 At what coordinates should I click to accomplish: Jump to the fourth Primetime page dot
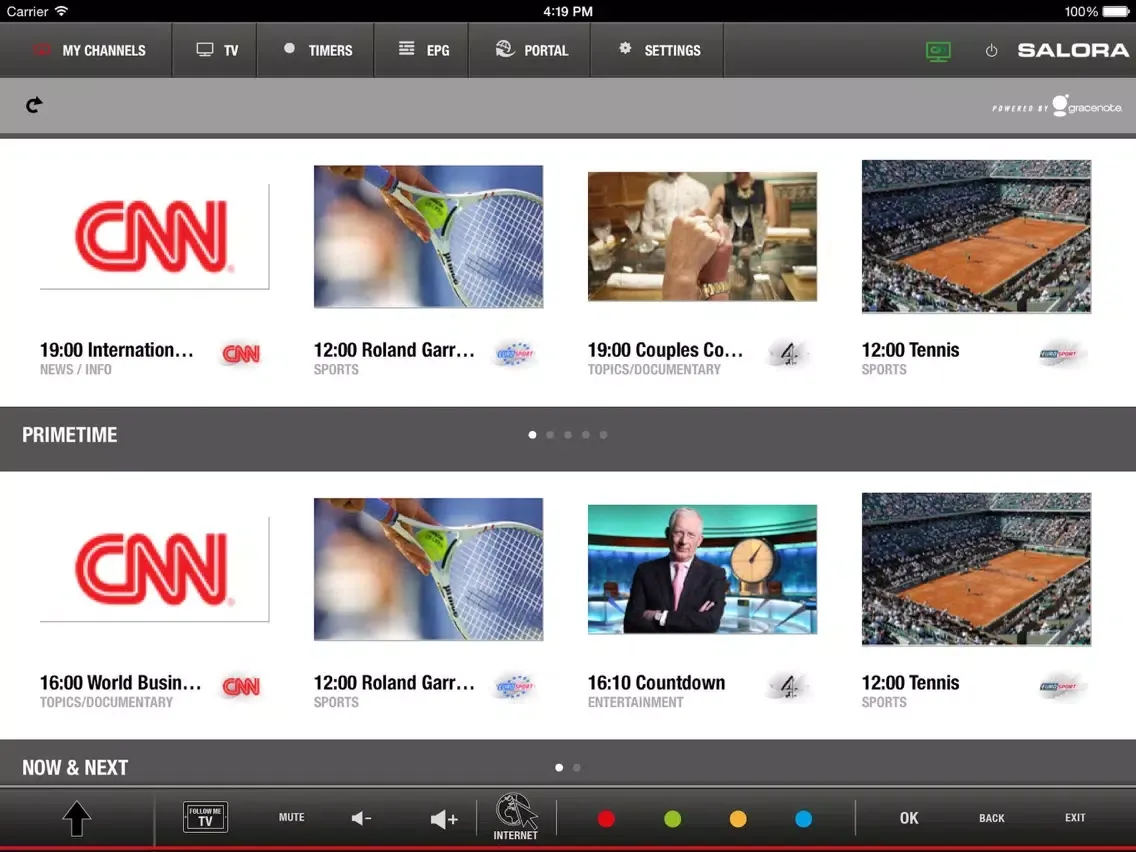click(x=585, y=435)
